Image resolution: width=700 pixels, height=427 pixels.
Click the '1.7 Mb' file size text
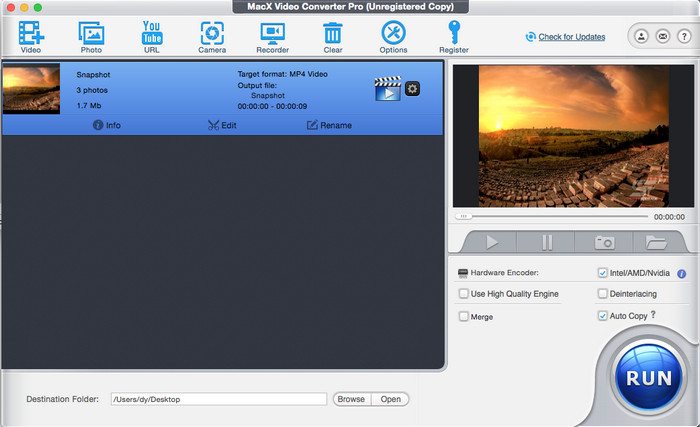tap(89, 106)
